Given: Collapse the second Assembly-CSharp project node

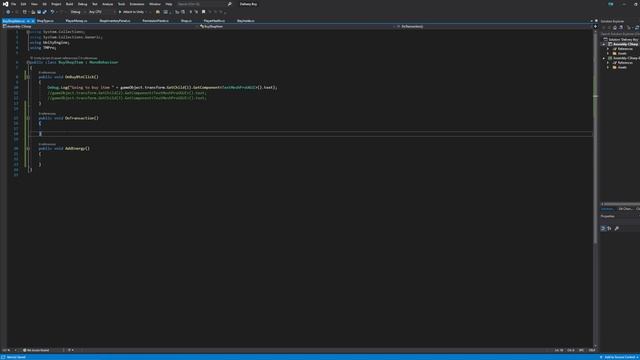Looking at the screenshot, I should [x=604, y=58].
